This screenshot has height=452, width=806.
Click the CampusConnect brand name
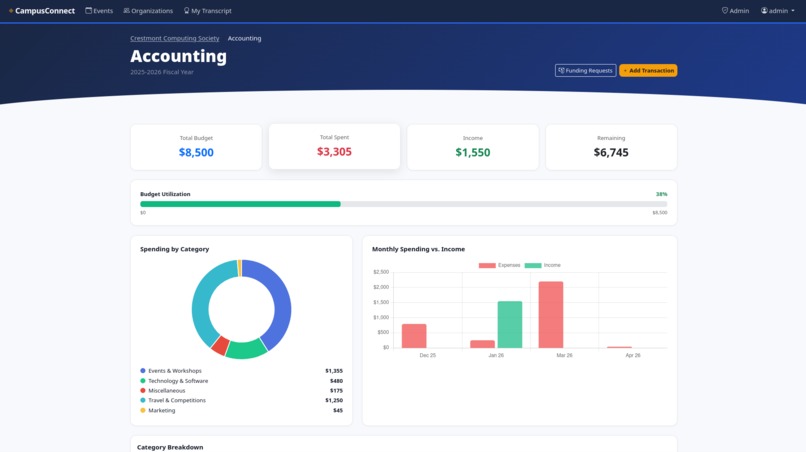point(45,11)
